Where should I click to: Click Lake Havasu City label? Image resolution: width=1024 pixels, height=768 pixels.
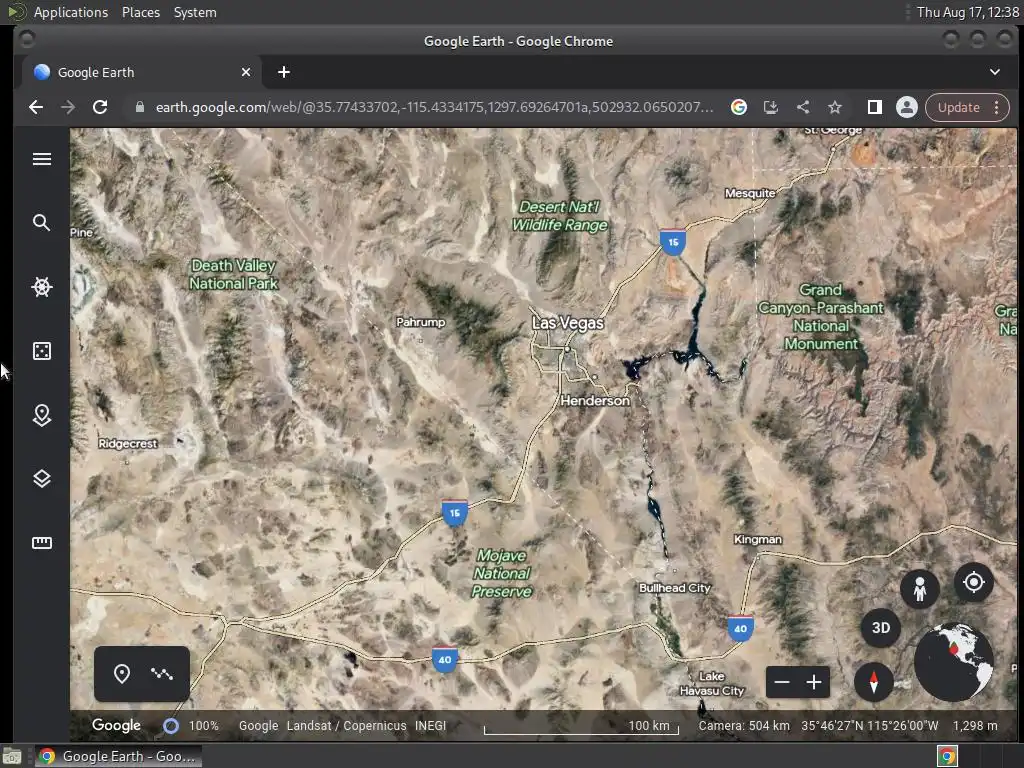click(x=712, y=683)
